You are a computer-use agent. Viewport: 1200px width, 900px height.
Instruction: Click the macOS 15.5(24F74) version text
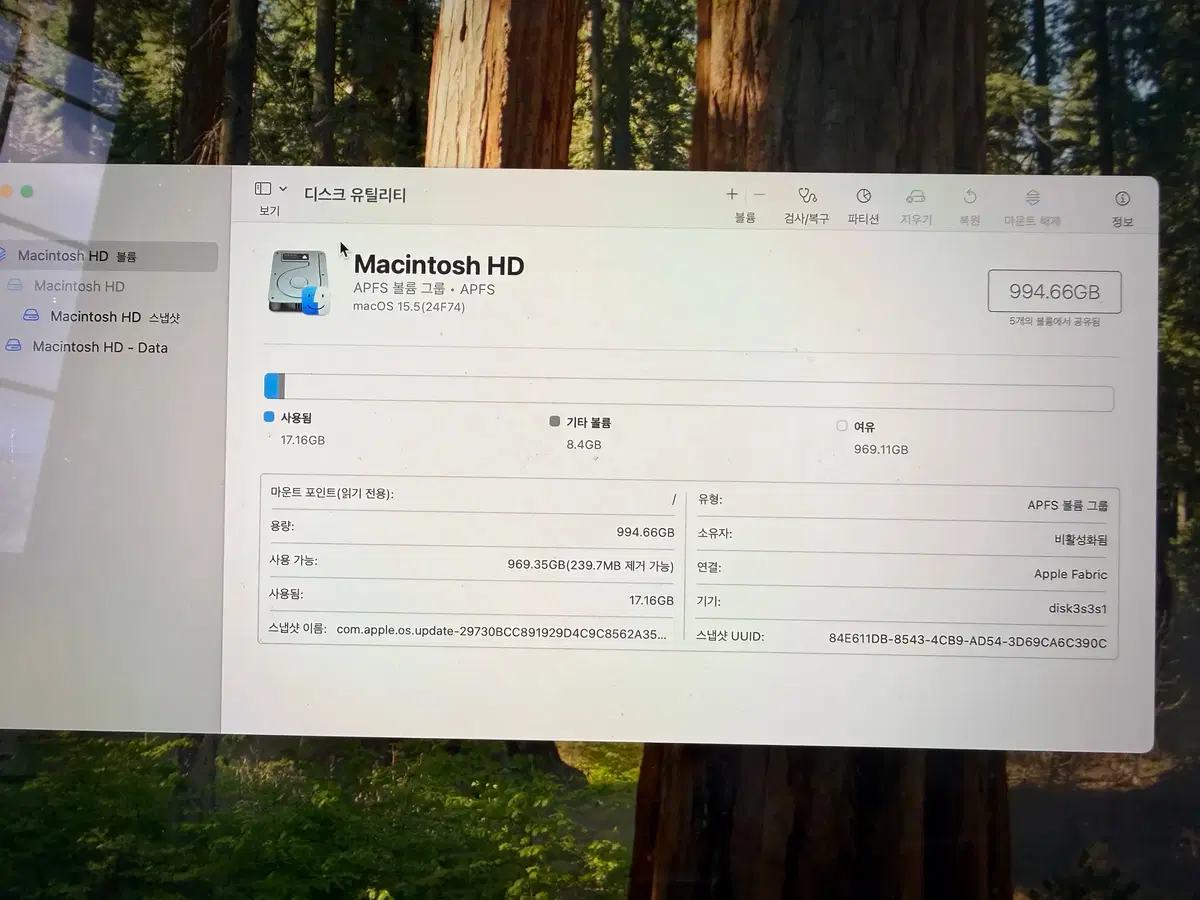pos(409,307)
